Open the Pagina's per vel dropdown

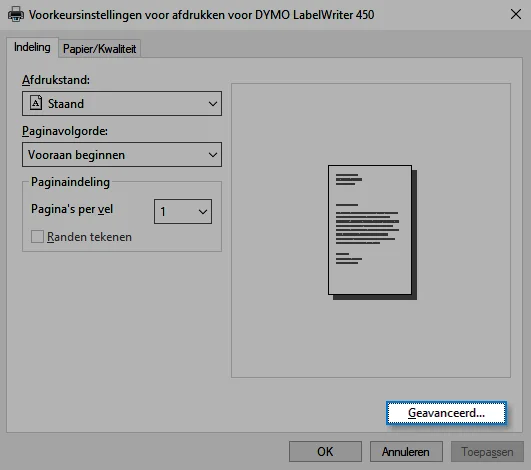click(183, 211)
